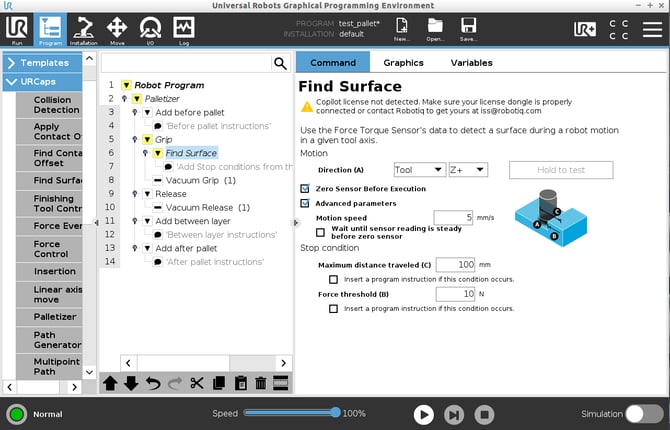Delete node with trash icon
The height and width of the screenshot is (430, 670).
[261, 383]
